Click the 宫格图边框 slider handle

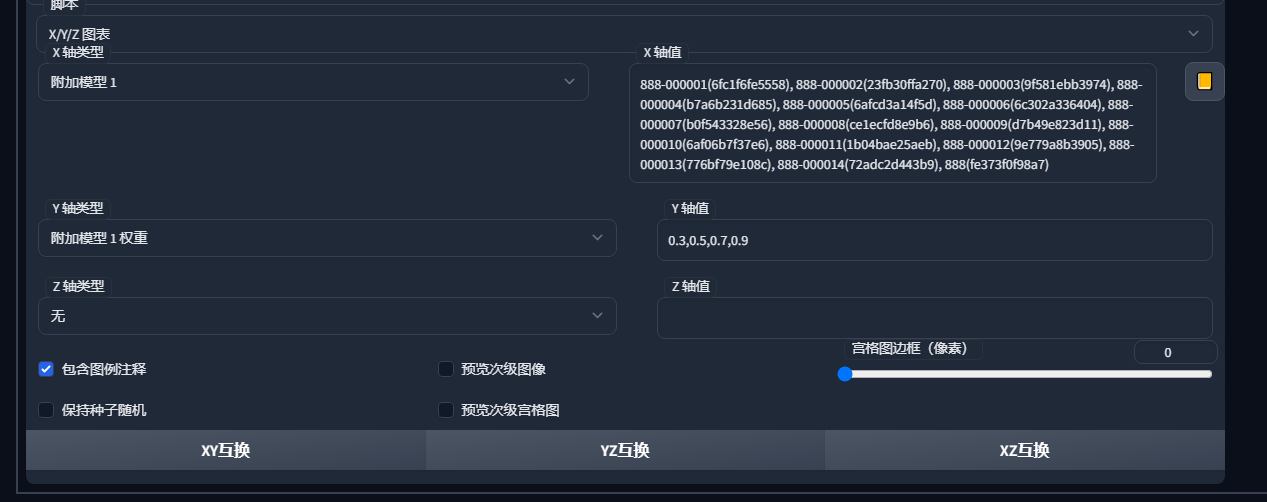pyautogui.click(x=845, y=374)
